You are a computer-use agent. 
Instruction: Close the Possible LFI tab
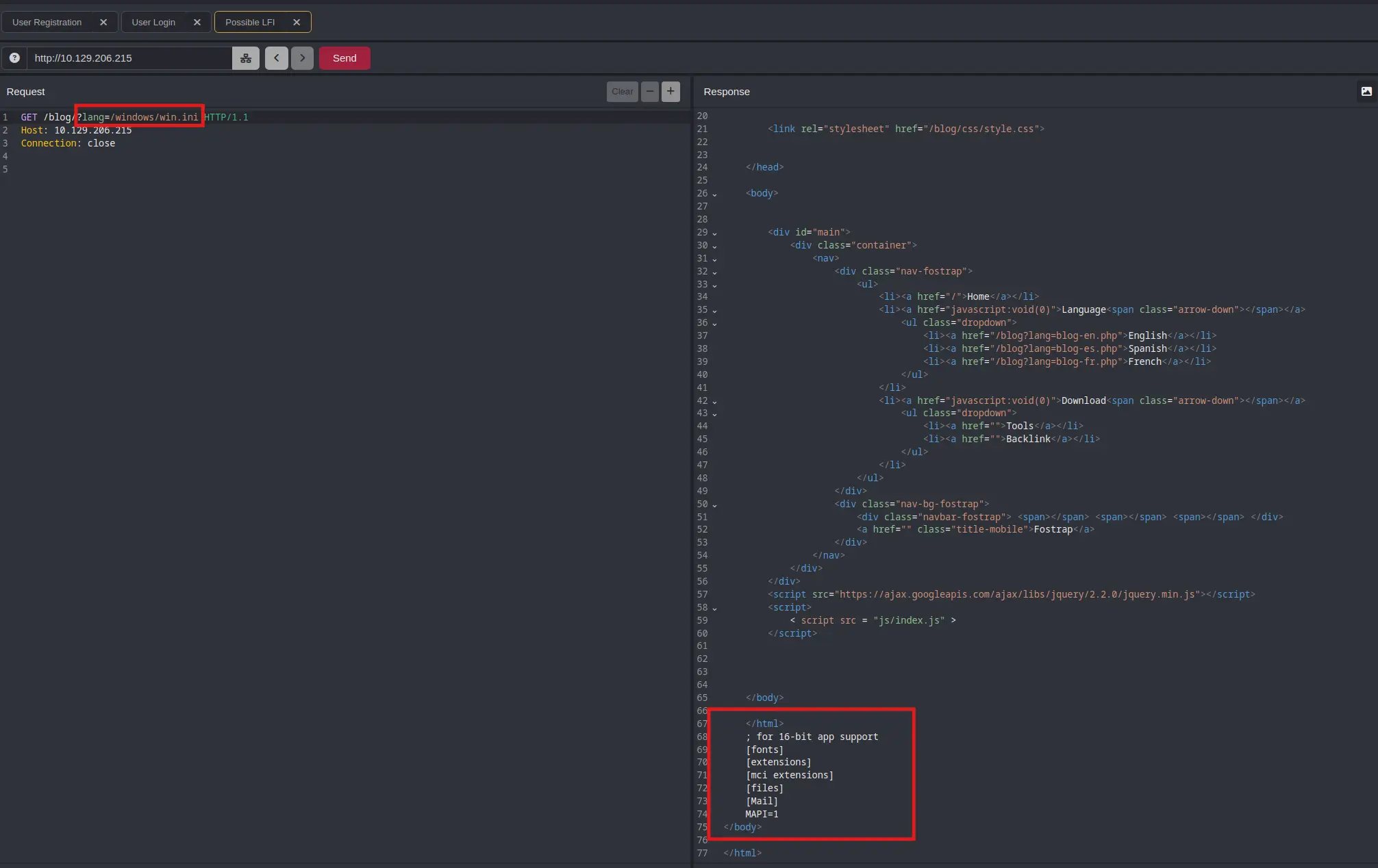pyautogui.click(x=297, y=22)
